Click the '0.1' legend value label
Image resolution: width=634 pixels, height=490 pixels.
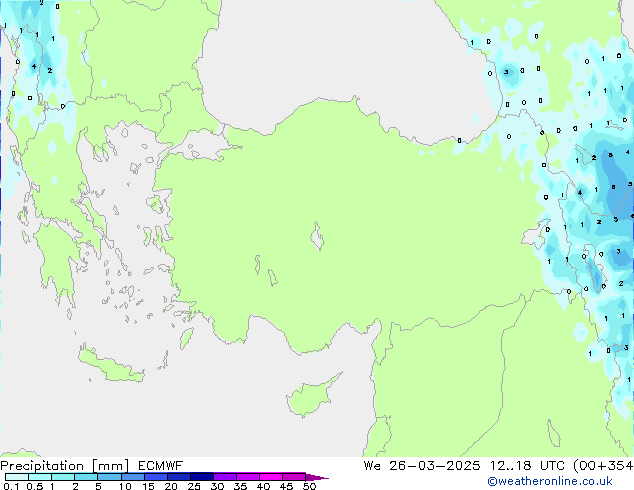point(11,486)
